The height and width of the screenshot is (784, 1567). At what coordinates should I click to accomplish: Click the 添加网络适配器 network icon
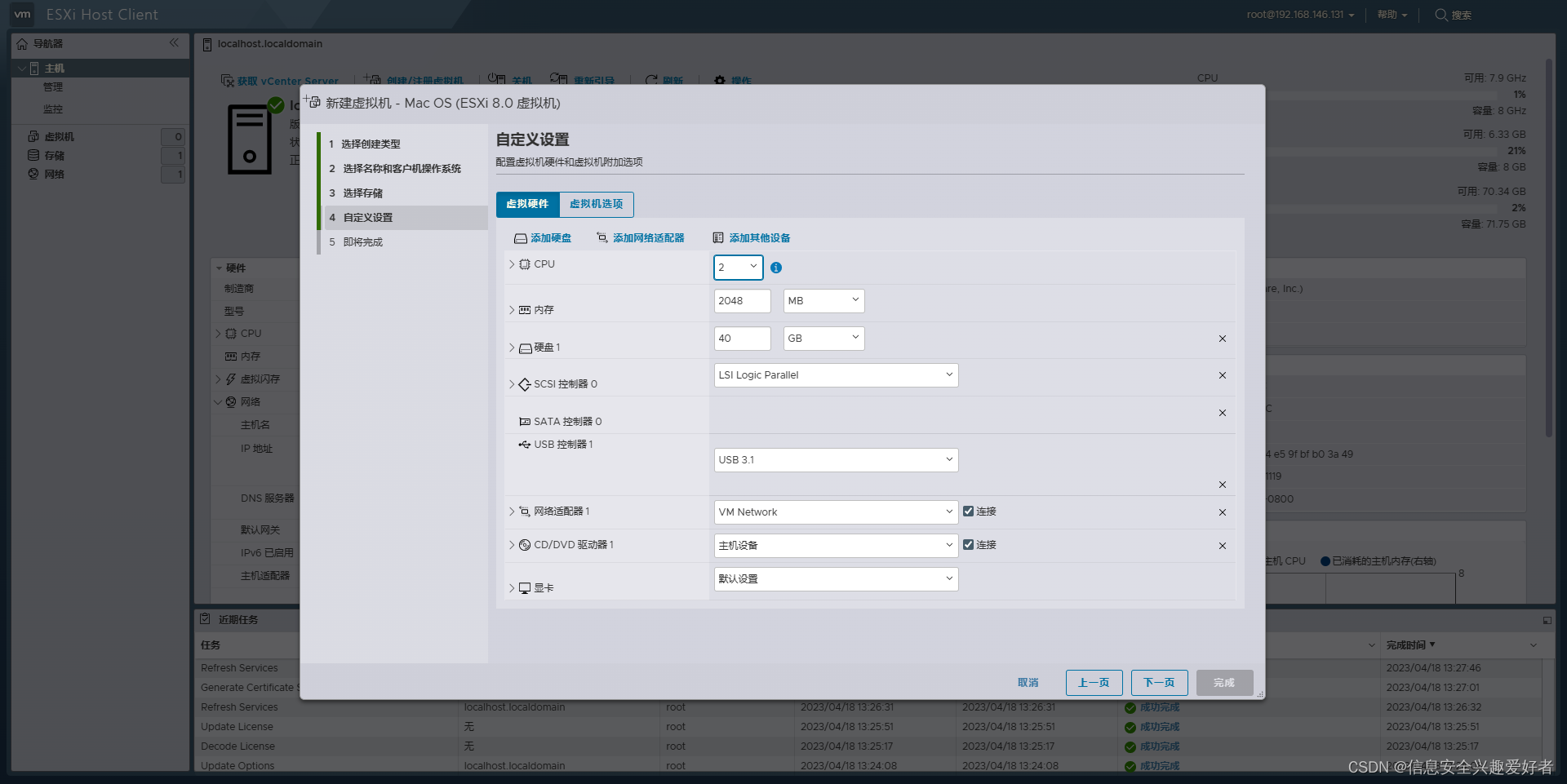click(602, 238)
